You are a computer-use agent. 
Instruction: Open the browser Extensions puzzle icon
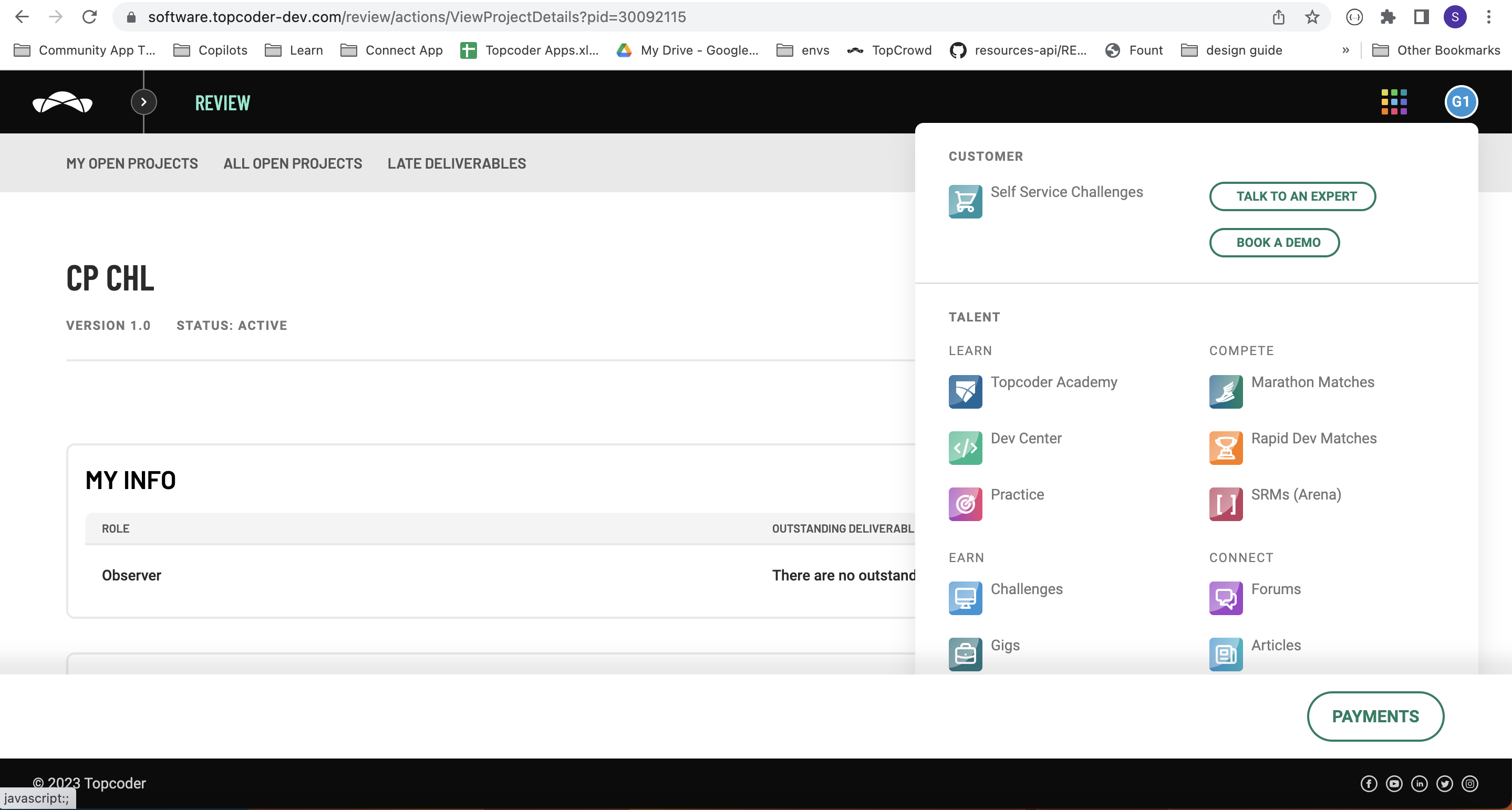(1387, 17)
